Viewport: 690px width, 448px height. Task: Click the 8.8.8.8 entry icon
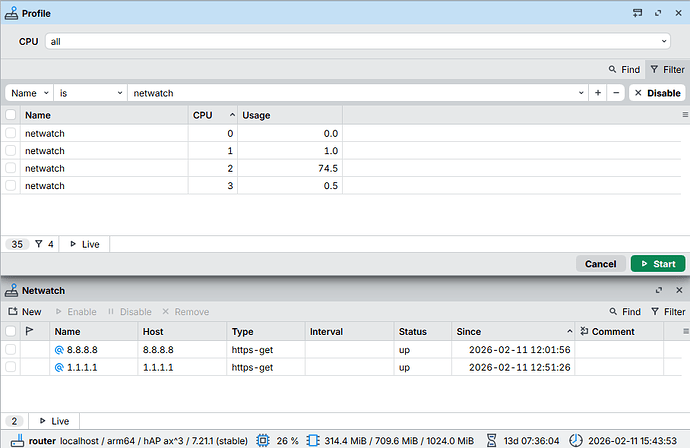pyautogui.click(x=59, y=350)
